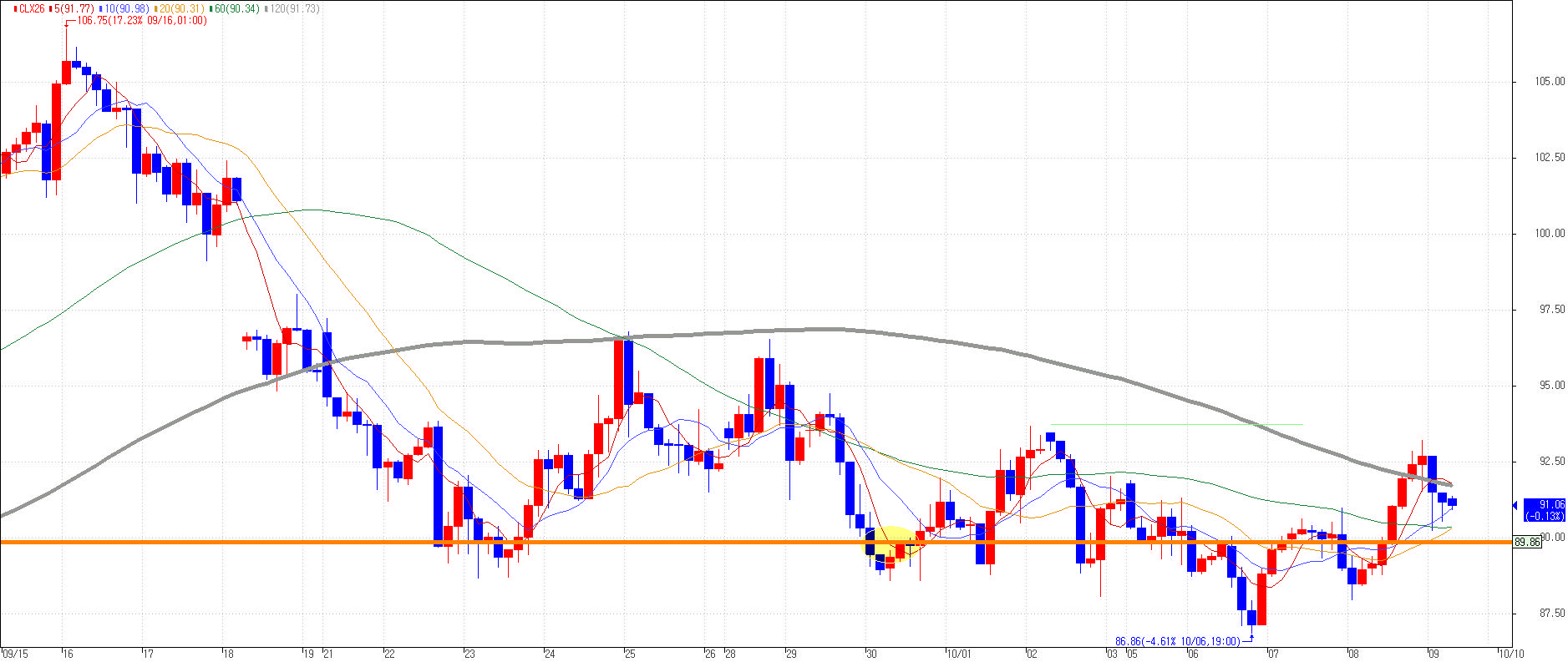Click the orange 20-period MA legend marker

point(156,8)
